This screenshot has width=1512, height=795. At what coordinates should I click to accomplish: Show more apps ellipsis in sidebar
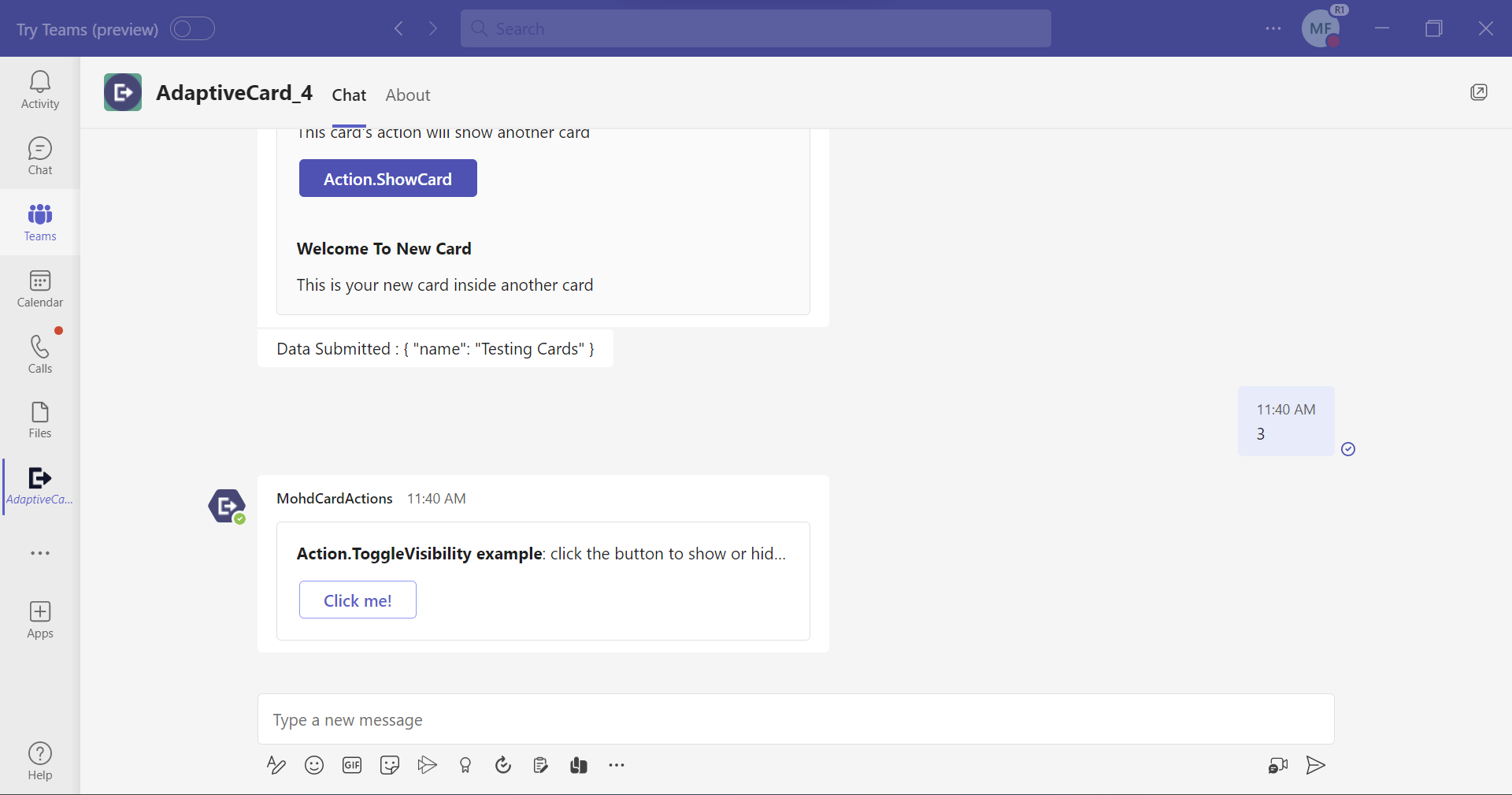tap(40, 553)
